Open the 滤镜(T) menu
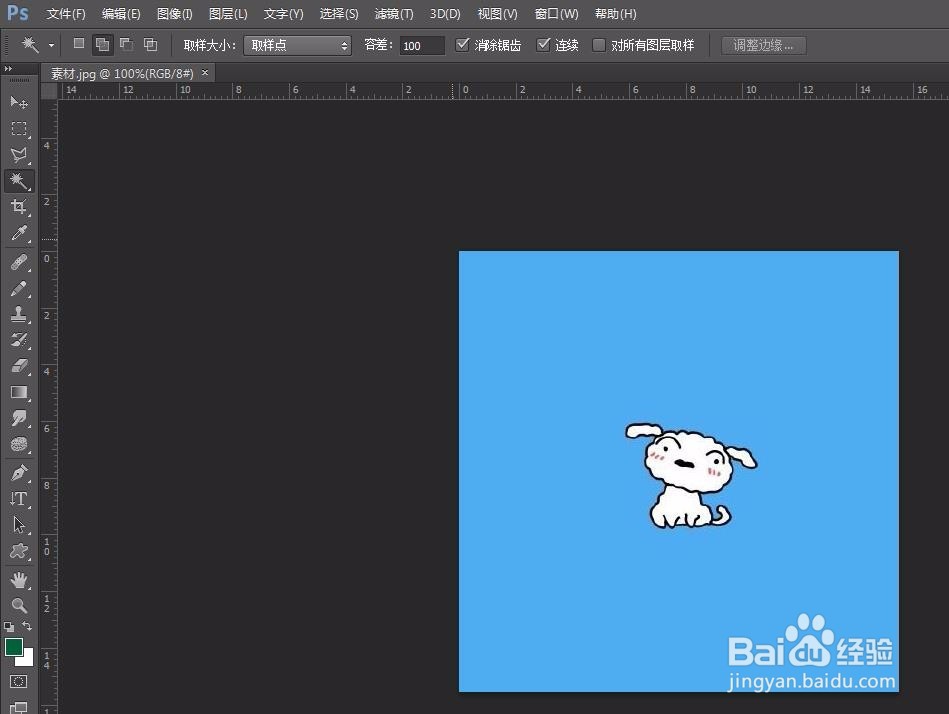 [394, 13]
